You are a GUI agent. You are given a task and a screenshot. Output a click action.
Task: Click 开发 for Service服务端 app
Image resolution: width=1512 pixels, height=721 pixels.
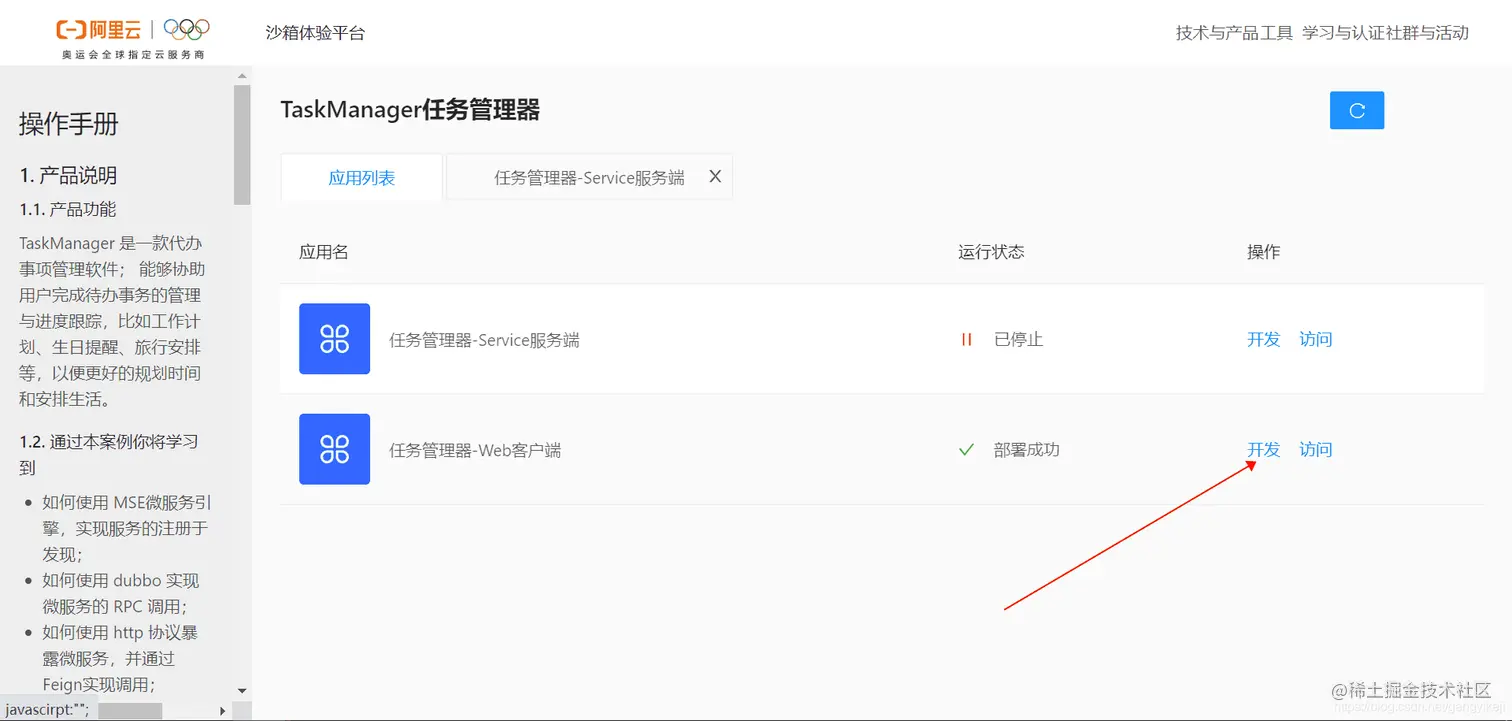pyautogui.click(x=1263, y=339)
